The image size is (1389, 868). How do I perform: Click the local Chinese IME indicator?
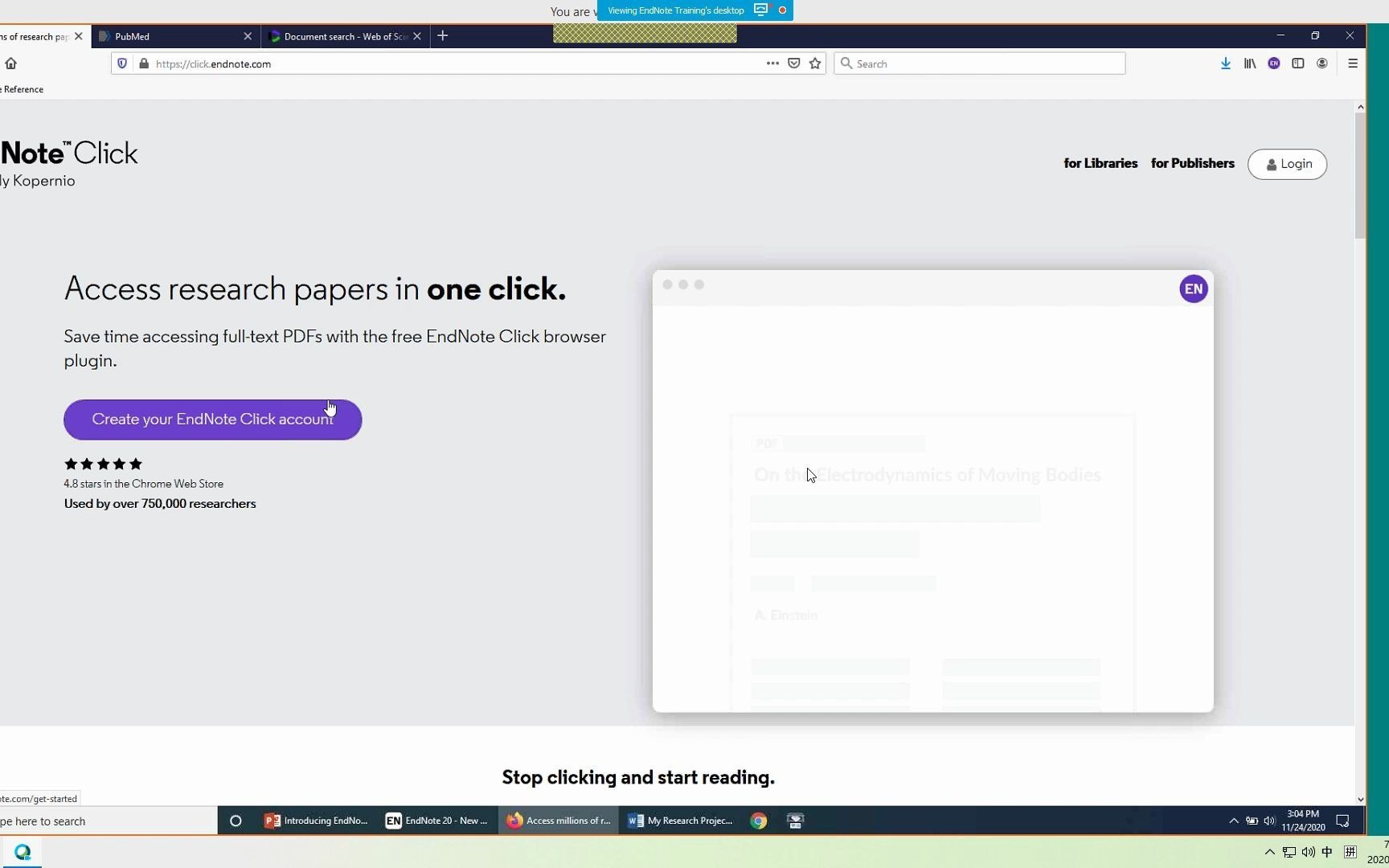[1327, 852]
